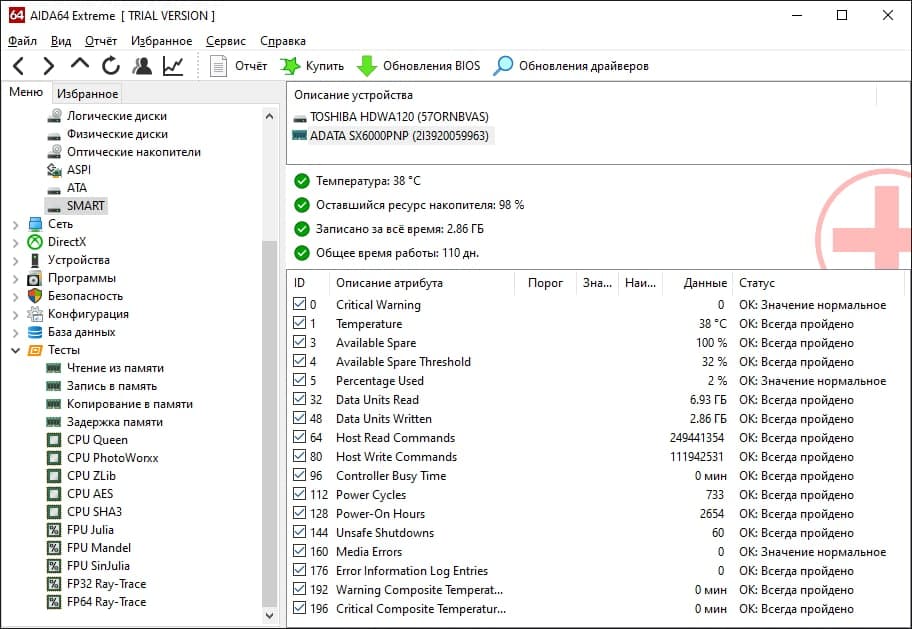Sort by the Описание атрибута column header

tap(423, 283)
